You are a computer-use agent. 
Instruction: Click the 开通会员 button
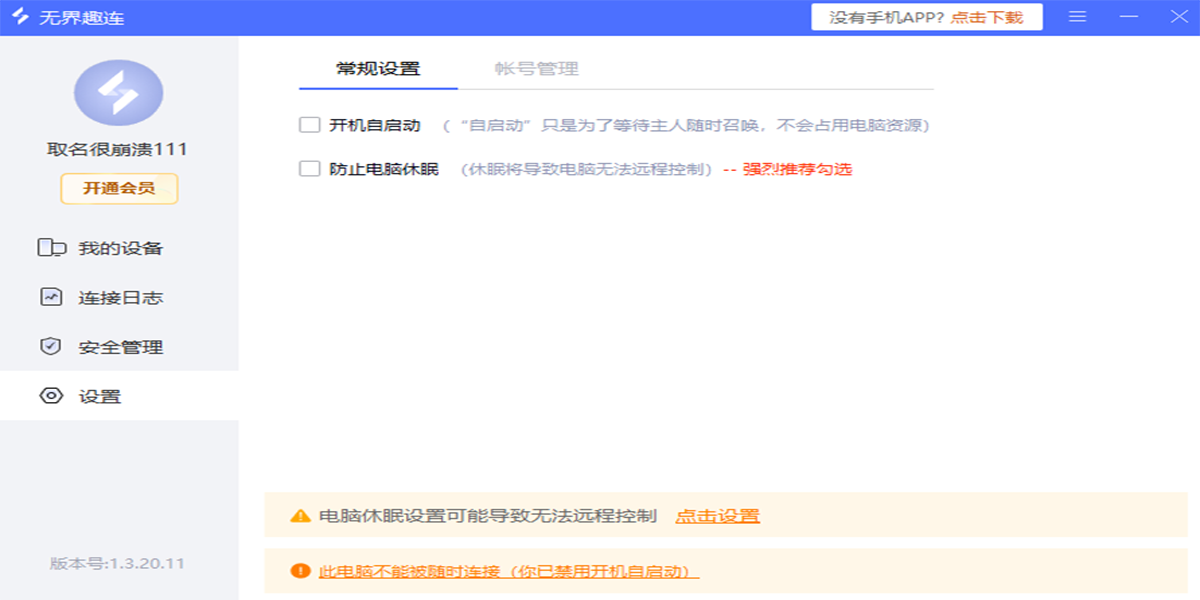119,185
